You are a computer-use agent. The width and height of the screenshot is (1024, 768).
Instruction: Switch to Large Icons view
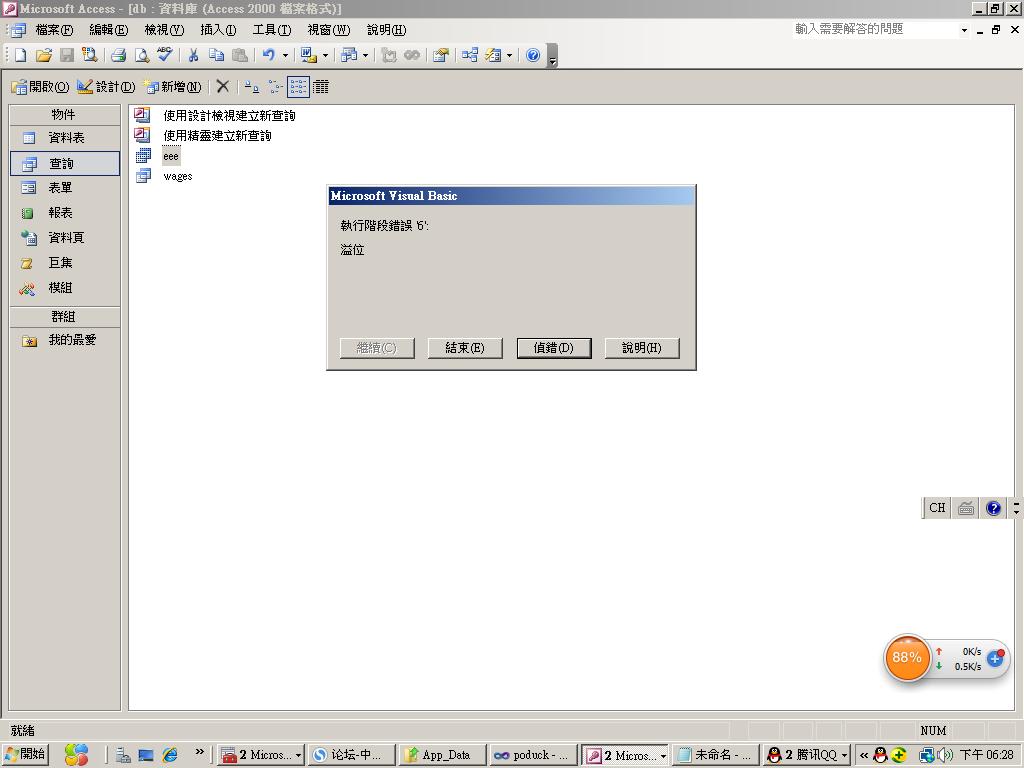[251, 86]
